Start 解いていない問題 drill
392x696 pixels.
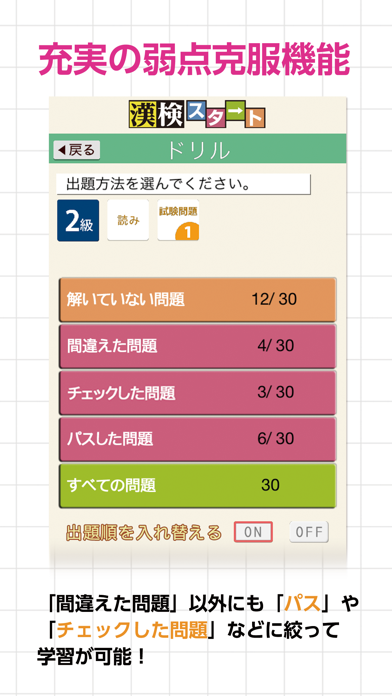click(198, 300)
